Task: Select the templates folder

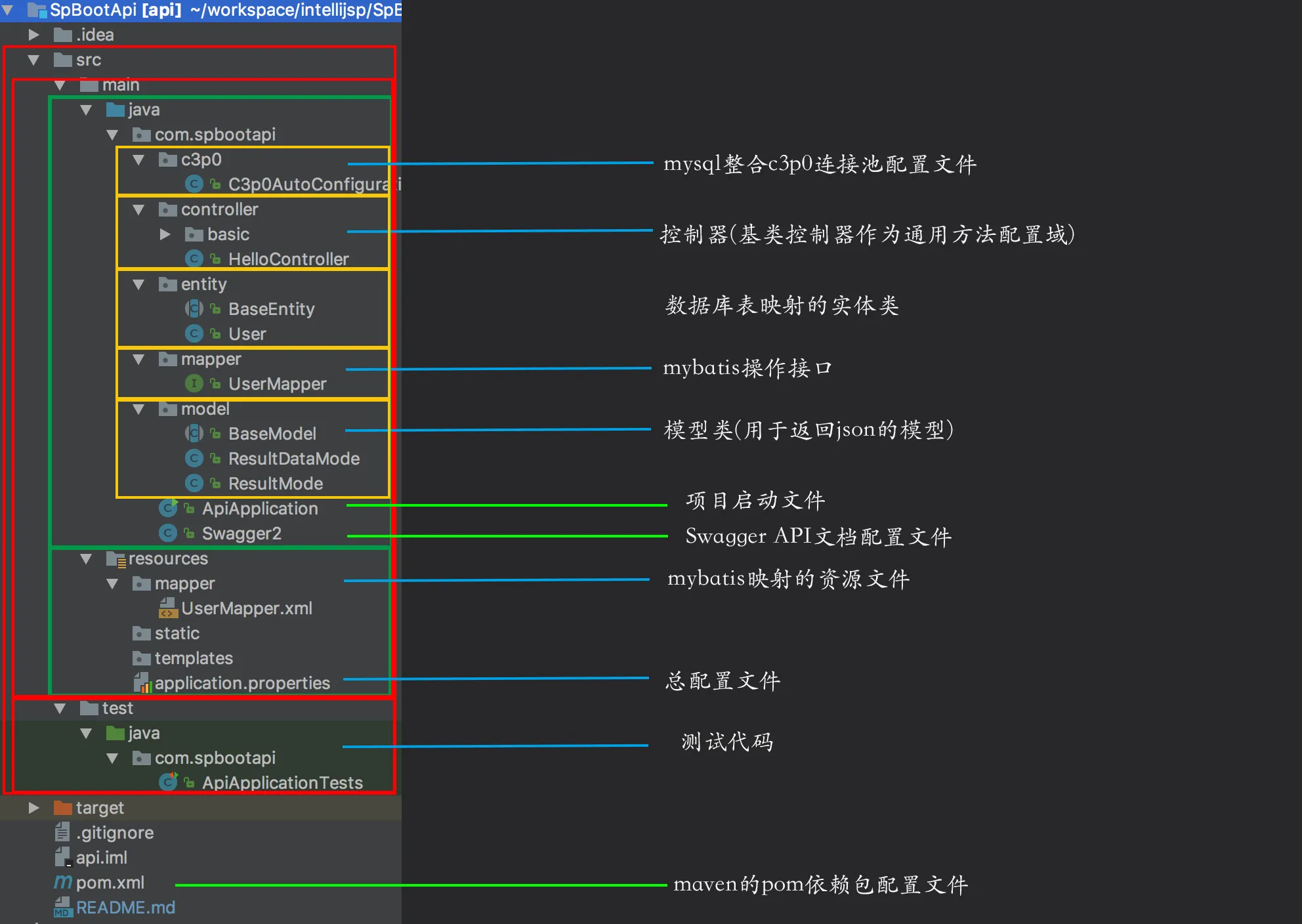Action: (194, 658)
